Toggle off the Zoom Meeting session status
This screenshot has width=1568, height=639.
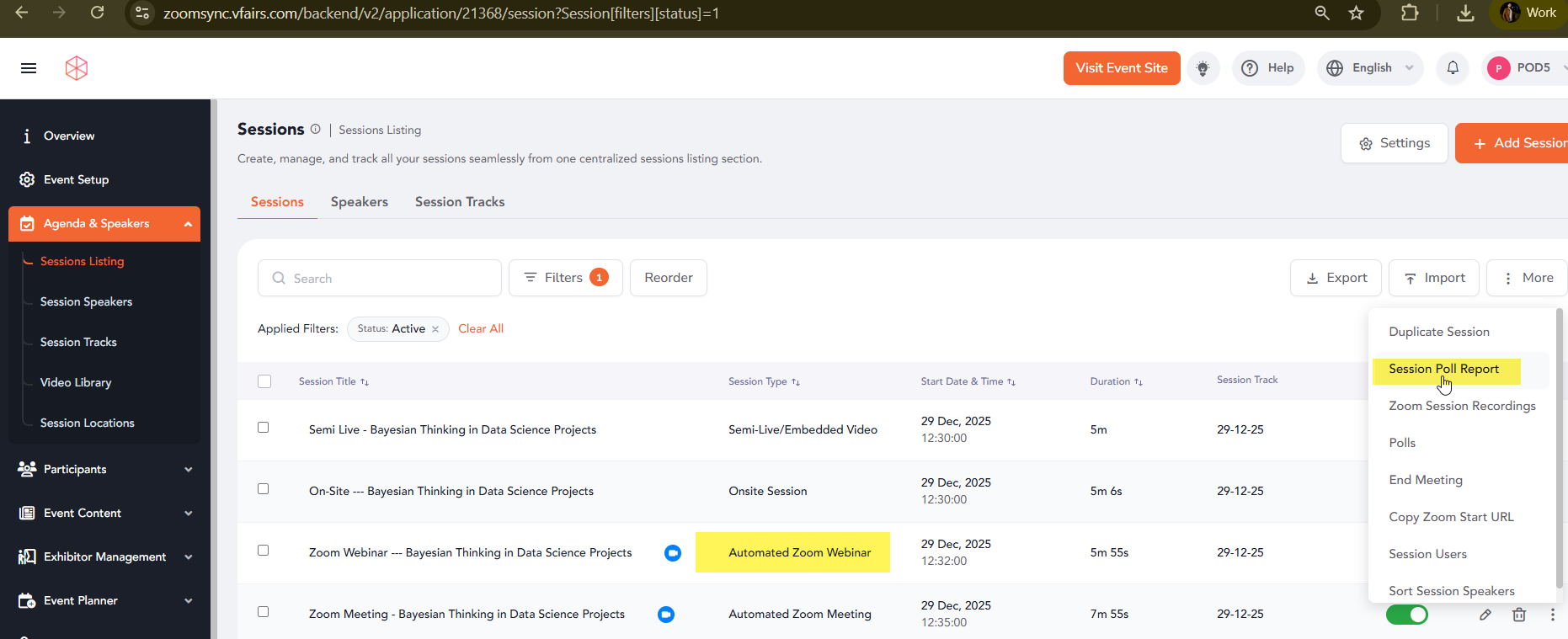coord(1406,615)
